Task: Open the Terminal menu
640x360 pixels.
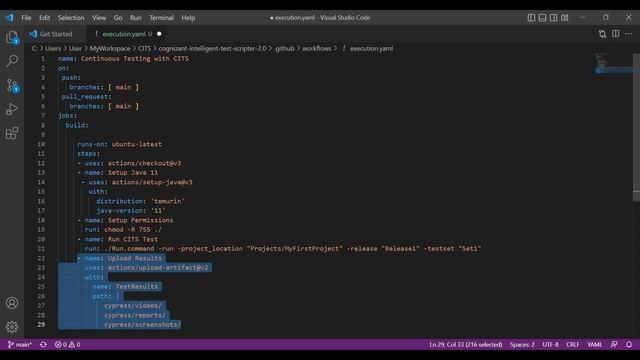Action: coord(161,18)
